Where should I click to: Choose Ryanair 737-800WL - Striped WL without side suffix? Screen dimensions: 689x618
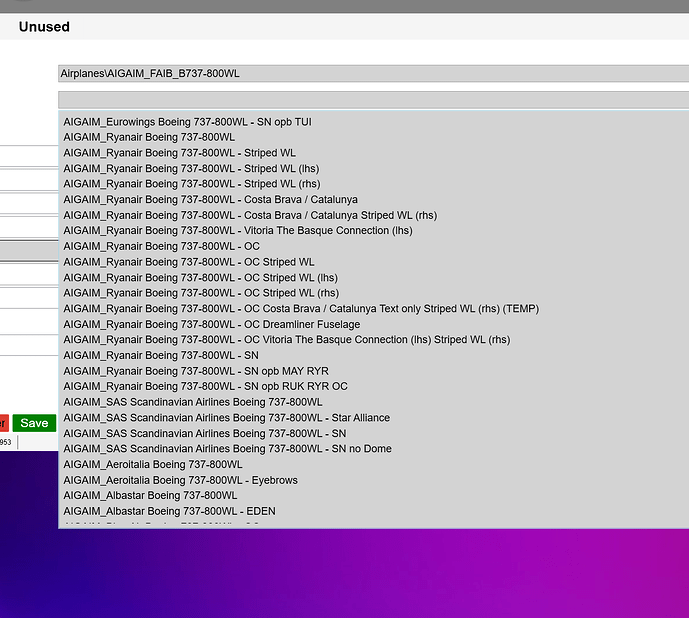179,153
